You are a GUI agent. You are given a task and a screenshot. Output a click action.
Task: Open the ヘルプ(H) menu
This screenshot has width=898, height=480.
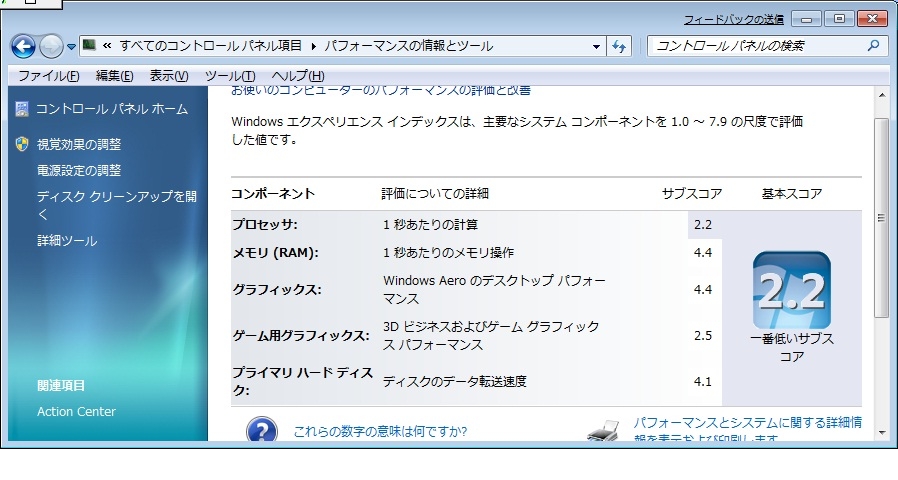(x=298, y=76)
